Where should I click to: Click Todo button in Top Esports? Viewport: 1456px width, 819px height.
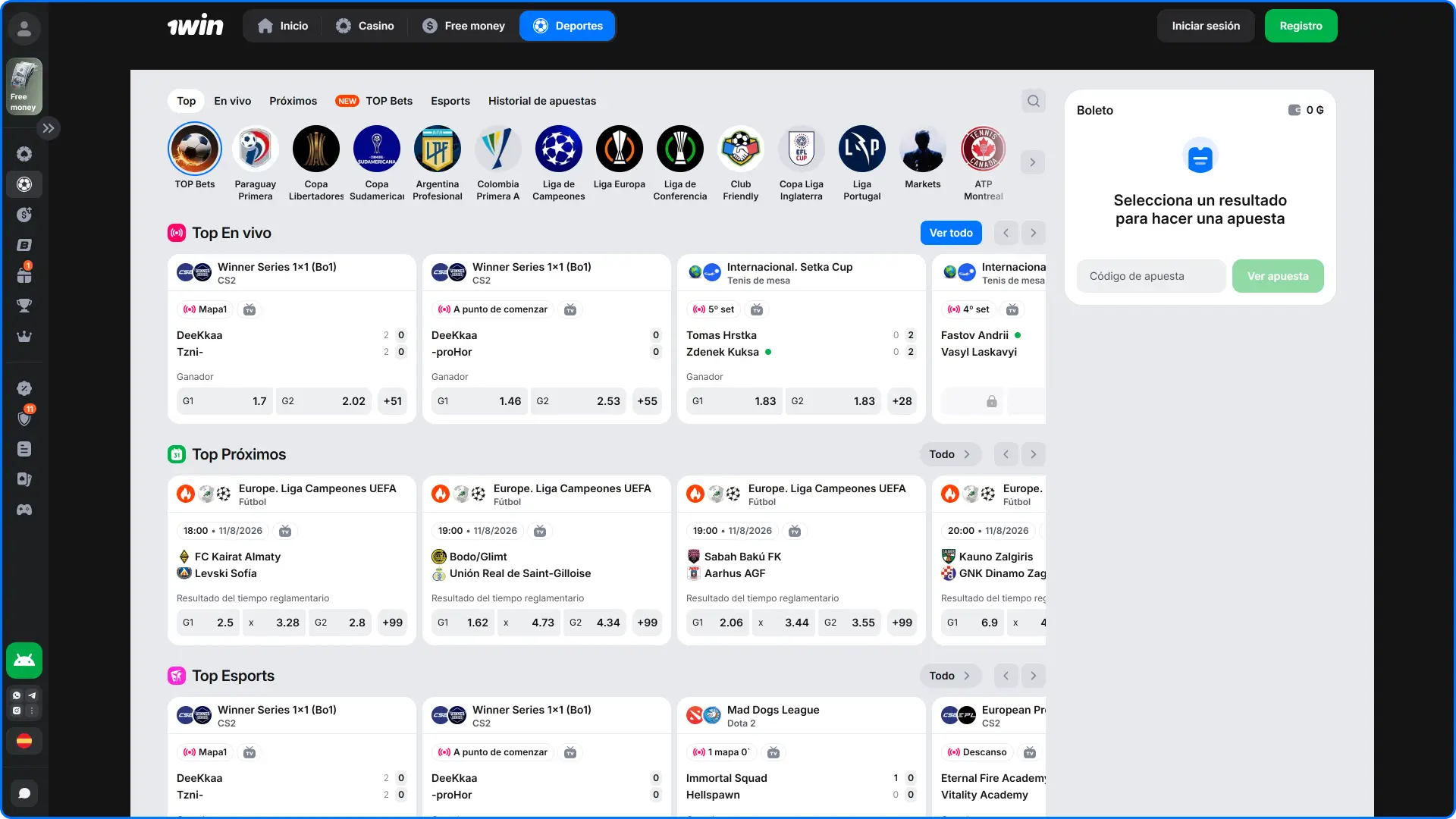[x=950, y=676]
